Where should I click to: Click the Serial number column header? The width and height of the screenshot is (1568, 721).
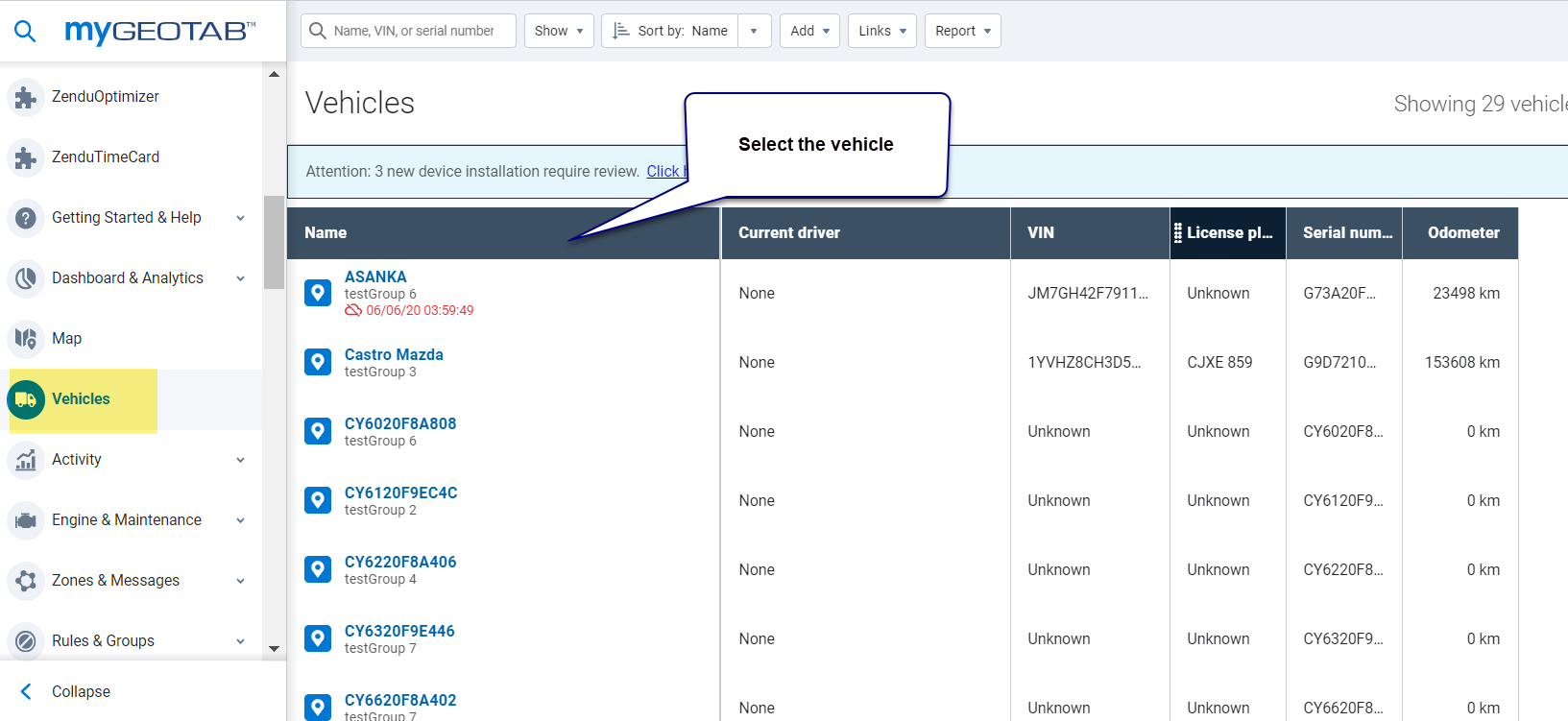pyautogui.click(x=1344, y=233)
